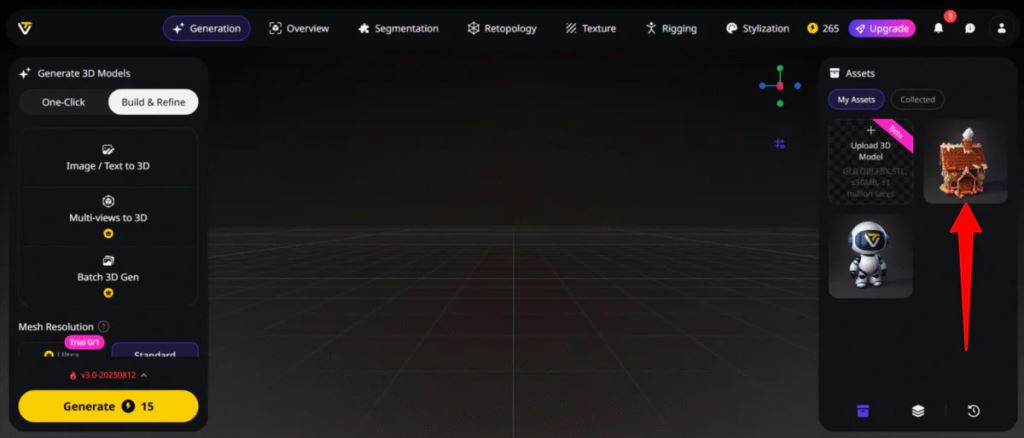Click the viewport grid settings icon

(779, 144)
